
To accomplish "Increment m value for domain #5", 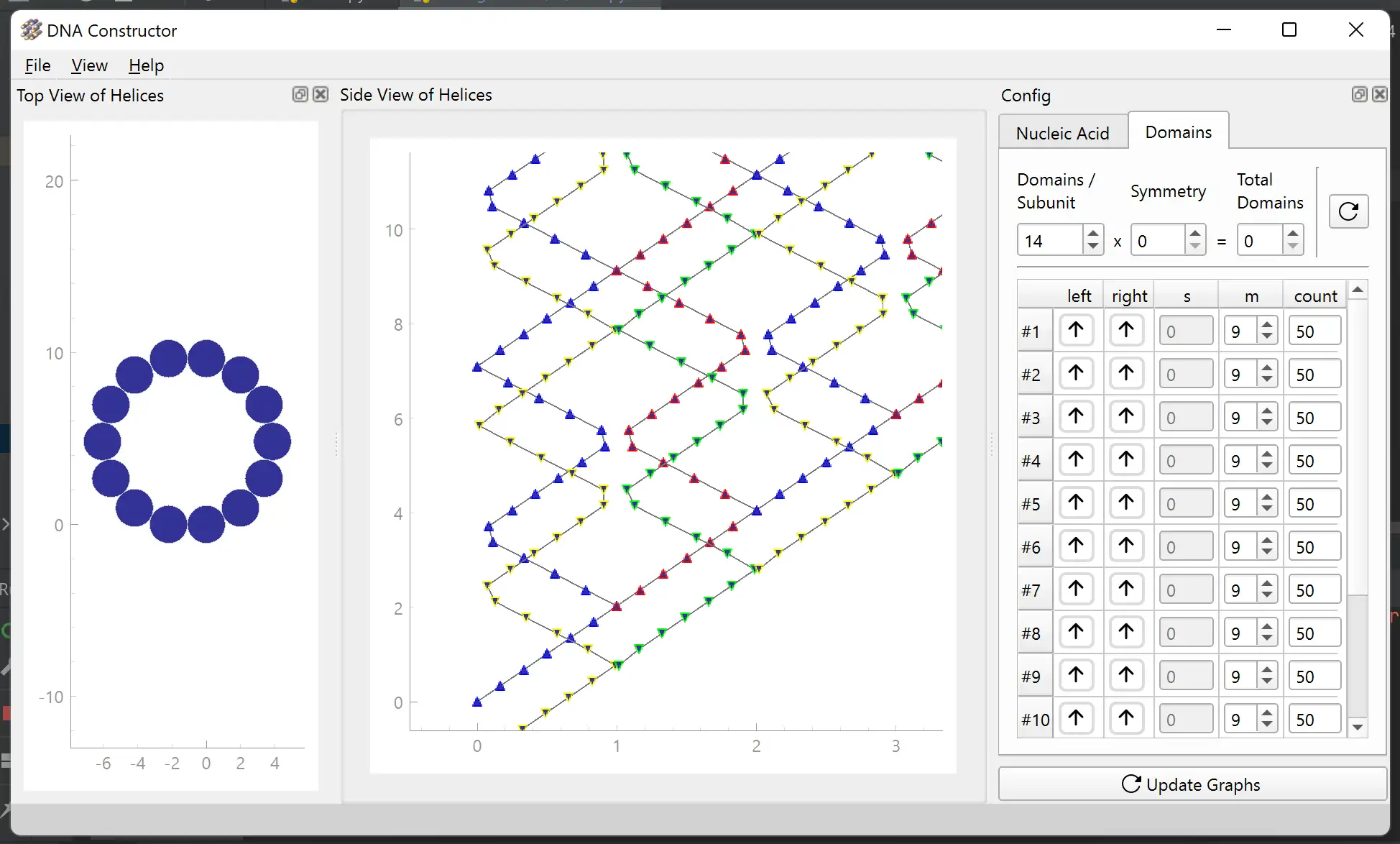I will [1267, 497].
